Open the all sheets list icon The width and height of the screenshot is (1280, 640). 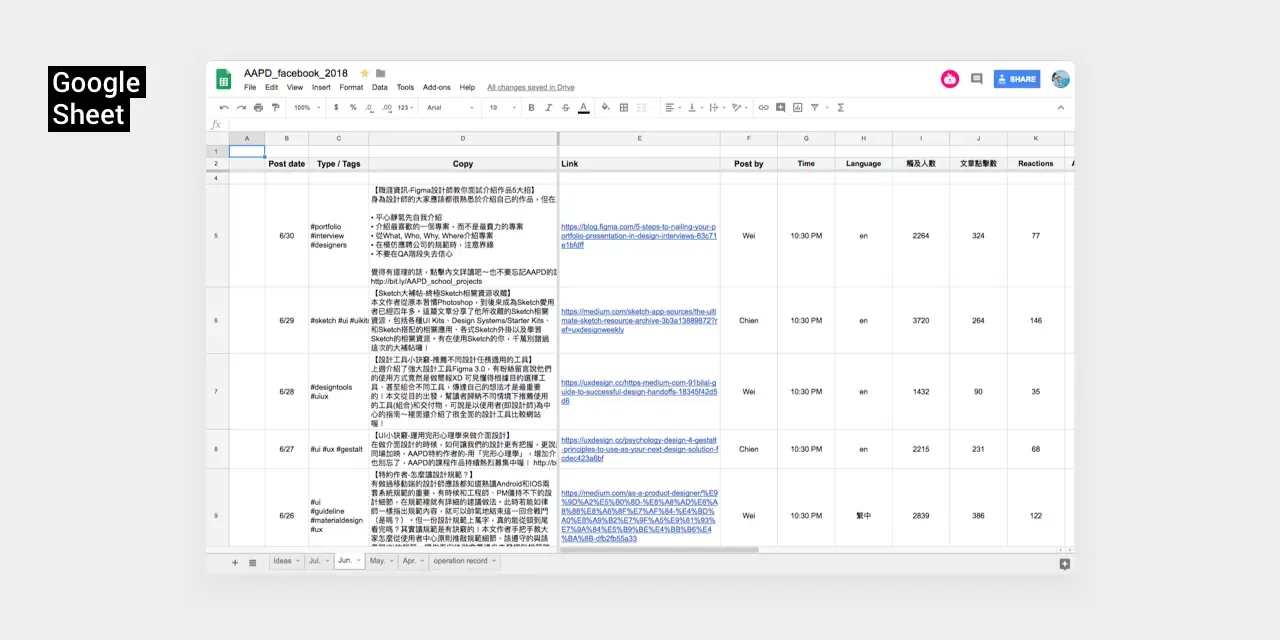(x=253, y=563)
